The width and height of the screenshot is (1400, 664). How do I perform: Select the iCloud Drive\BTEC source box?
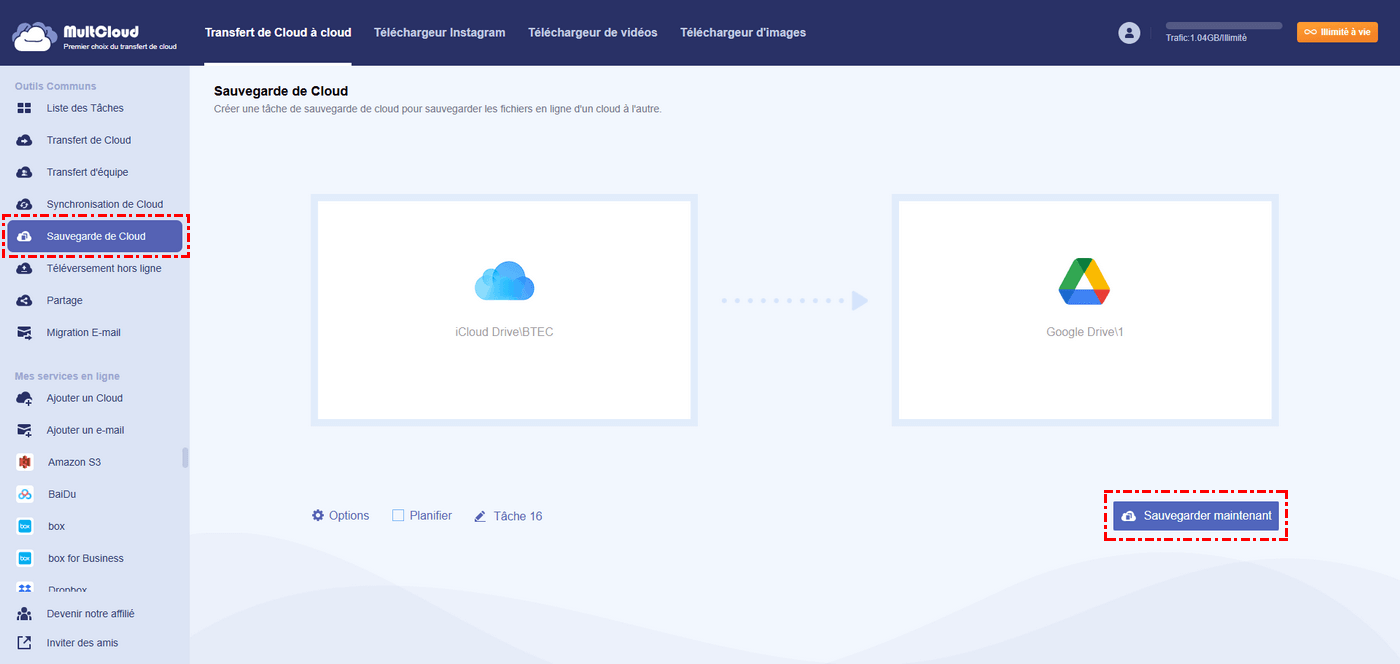pos(504,310)
